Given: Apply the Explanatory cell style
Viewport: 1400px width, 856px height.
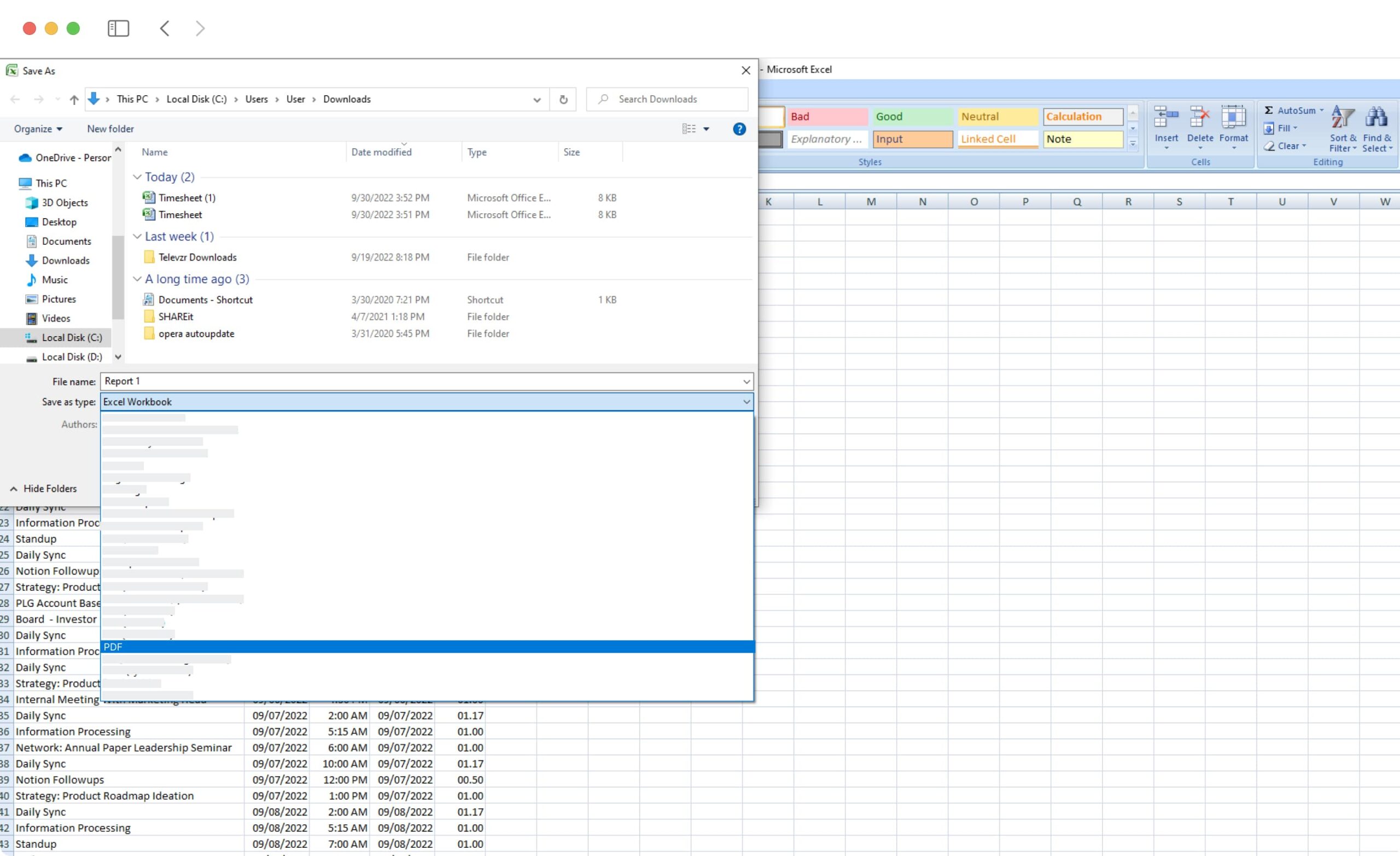Looking at the screenshot, I should click(x=828, y=139).
